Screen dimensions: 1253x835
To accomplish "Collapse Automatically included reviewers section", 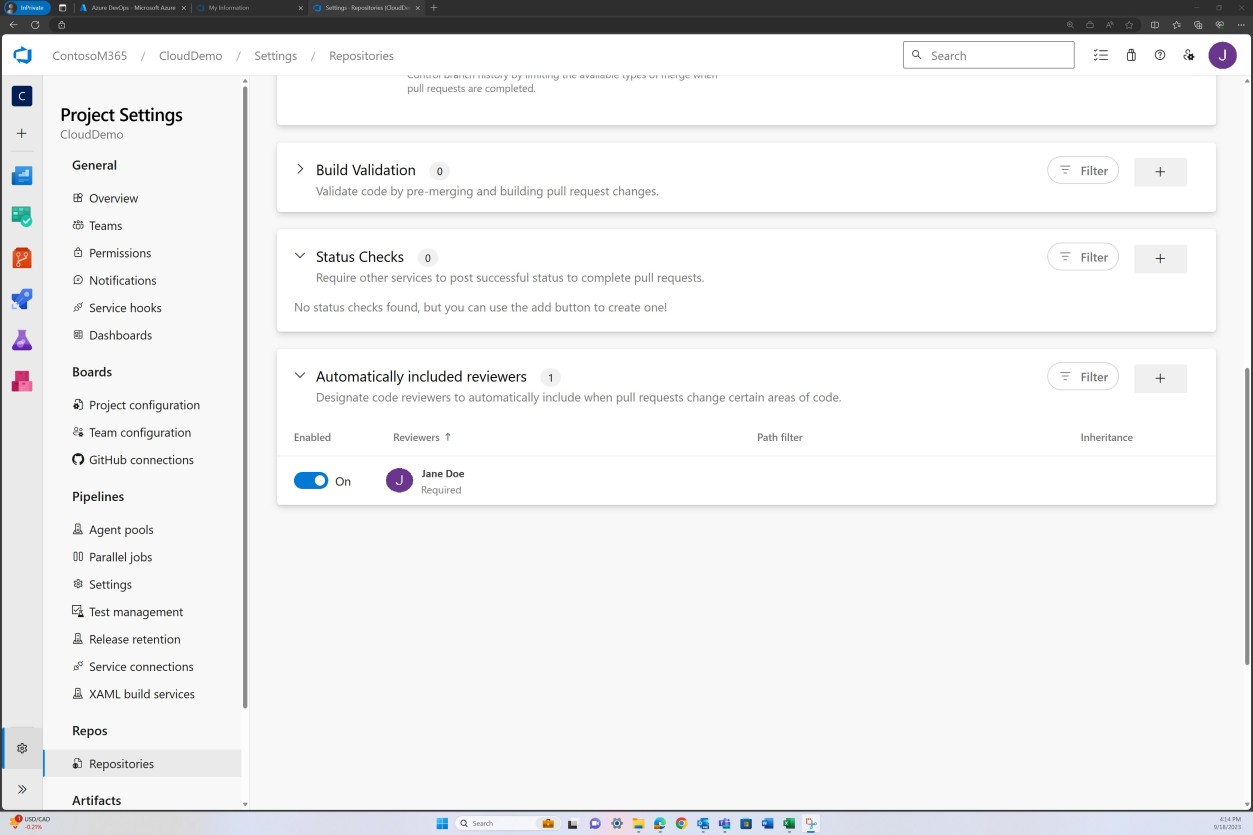I will point(300,375).
